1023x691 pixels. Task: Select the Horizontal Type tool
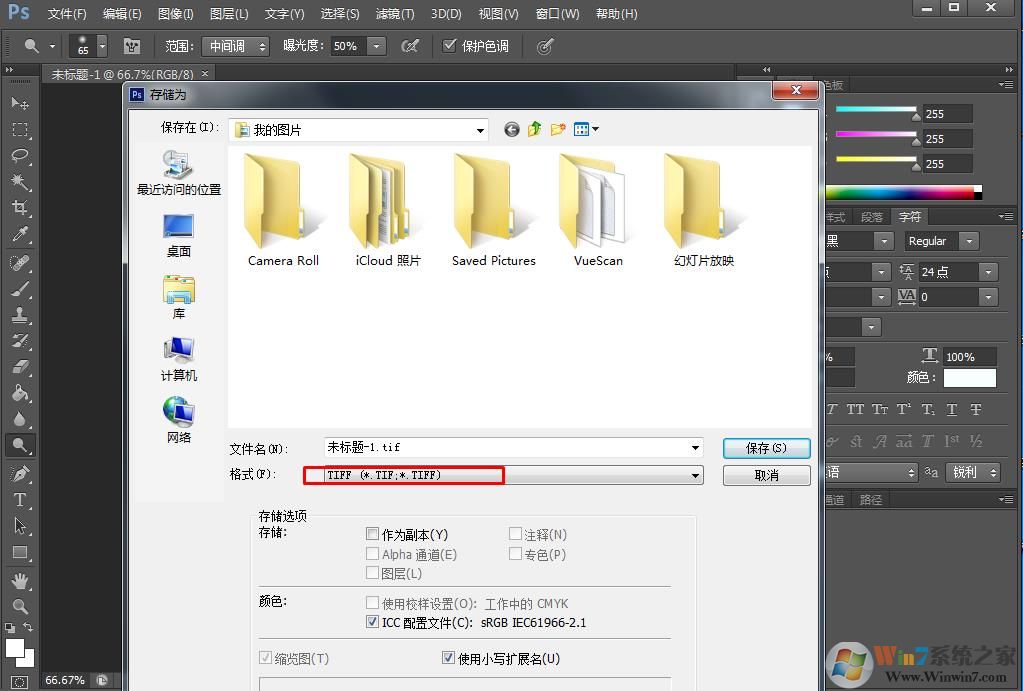pyautogui.click(x=20, y=500)
